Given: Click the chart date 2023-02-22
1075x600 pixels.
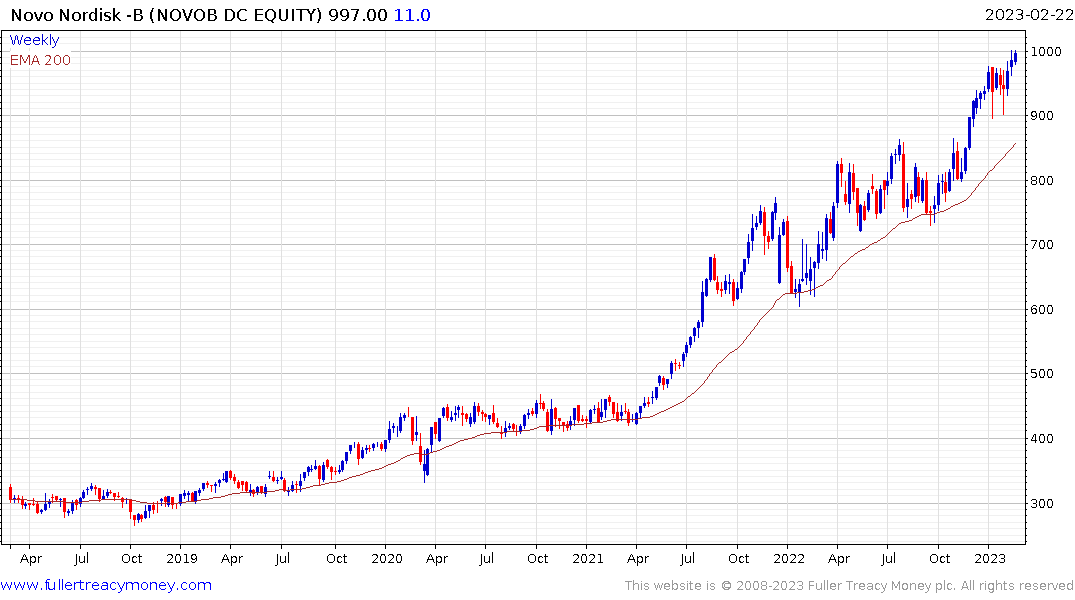Looking at the screenshot, I should [x=1028, y=15].
